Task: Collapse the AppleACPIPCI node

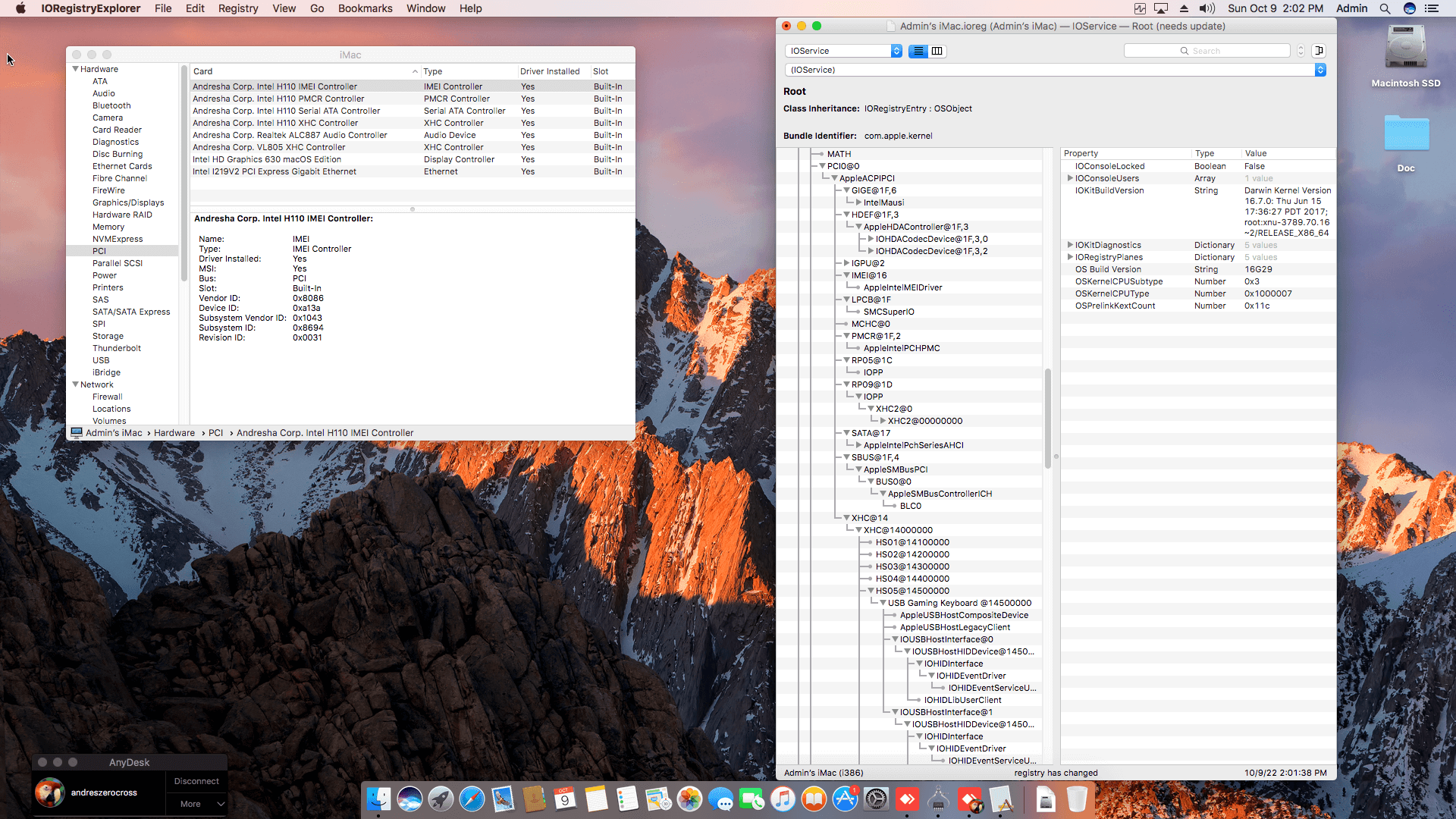Action: coord(834,178)
